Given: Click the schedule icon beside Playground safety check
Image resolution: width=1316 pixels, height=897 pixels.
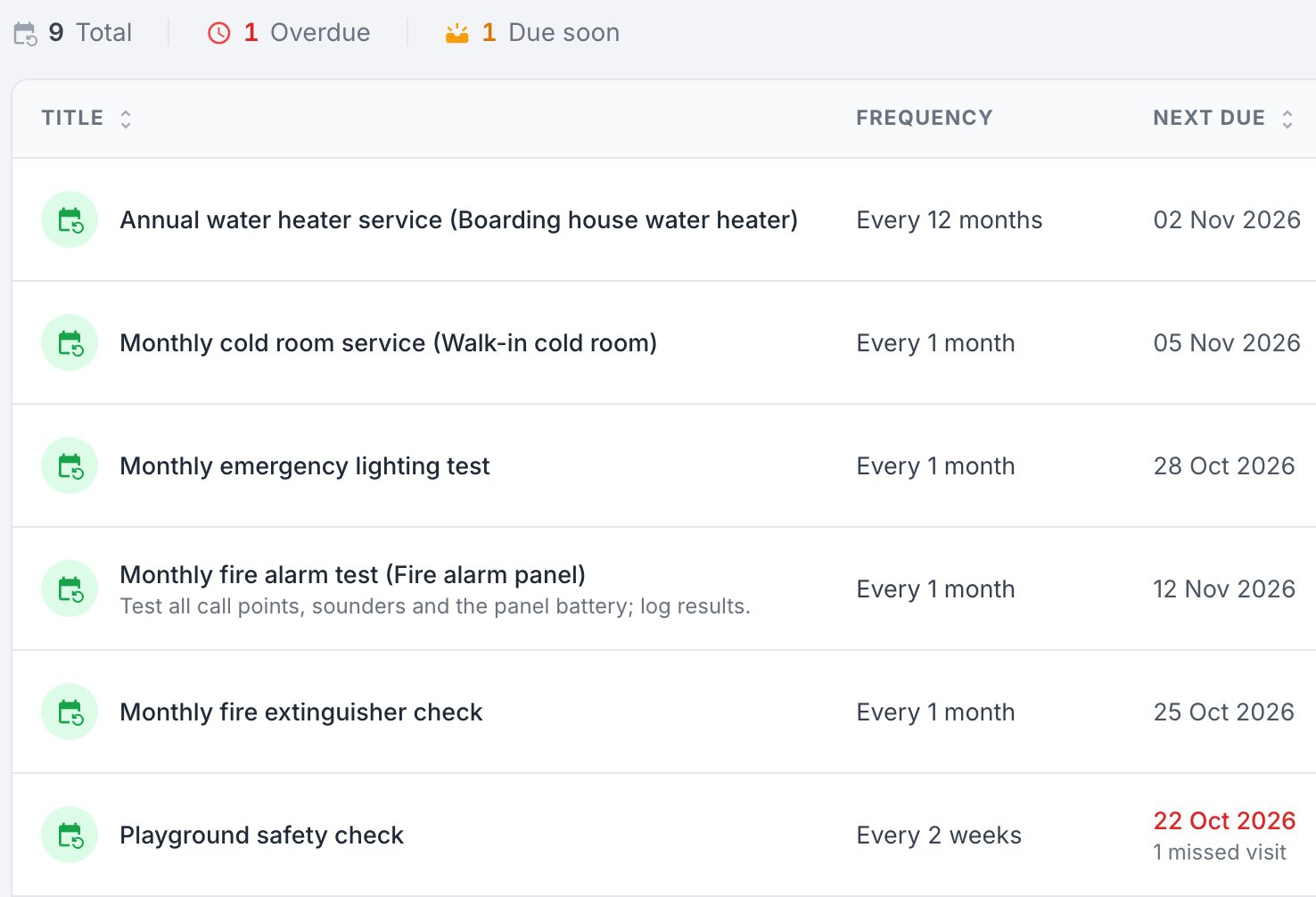Looking at the screenshot, I should [70, 835].
